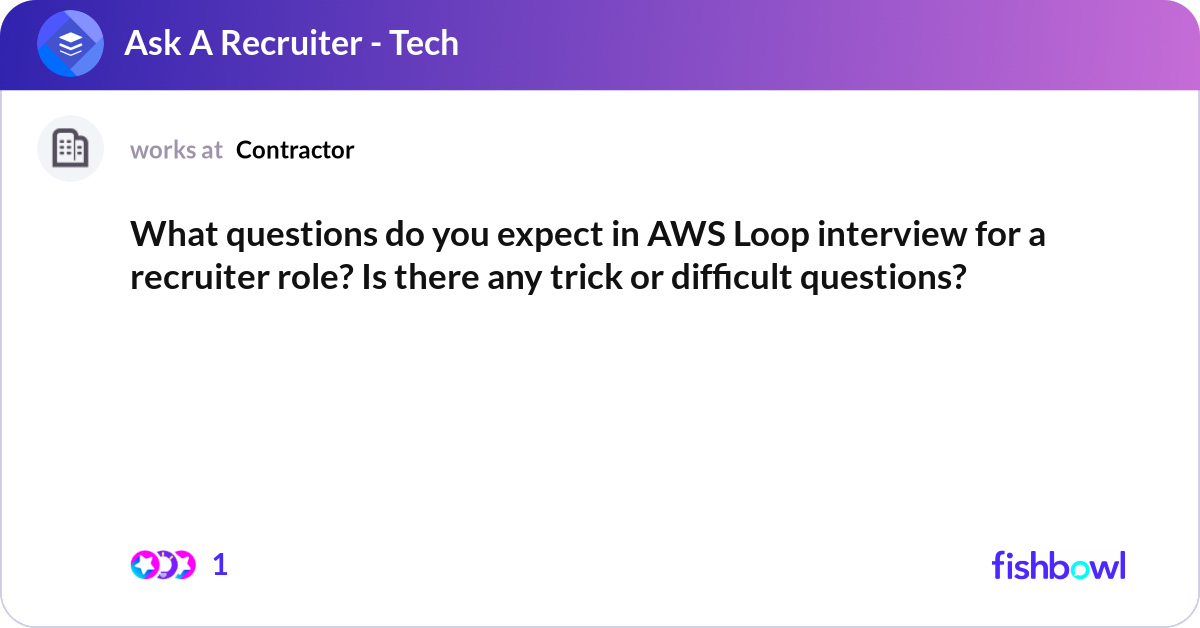Open the fishbowl logo
Image resolution: width=1200 pixels, height=628 pixels.
pyautogui.click(x=1059, y=565)
